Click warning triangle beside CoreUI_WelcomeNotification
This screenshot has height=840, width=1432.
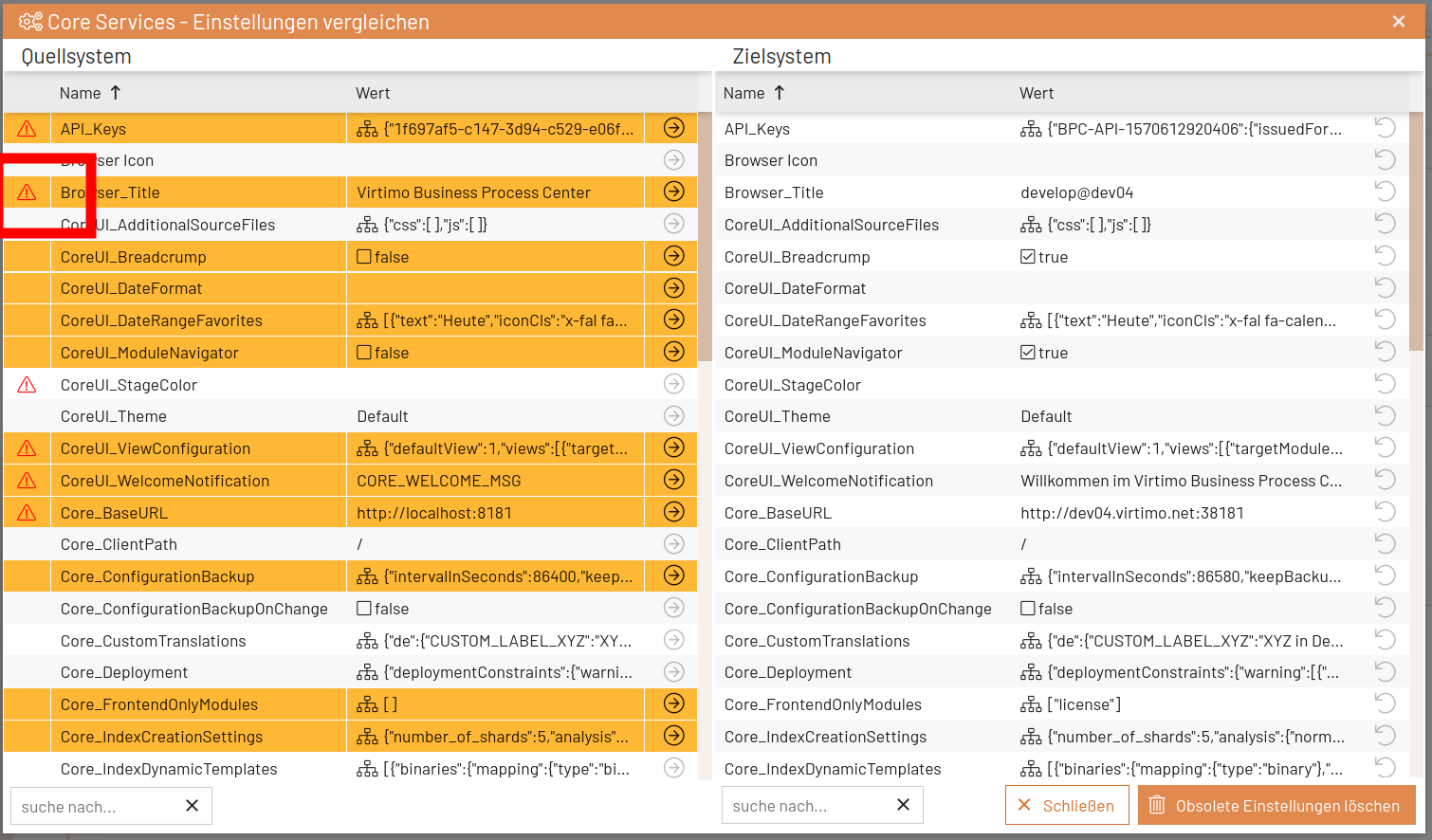tap(27, 481)
